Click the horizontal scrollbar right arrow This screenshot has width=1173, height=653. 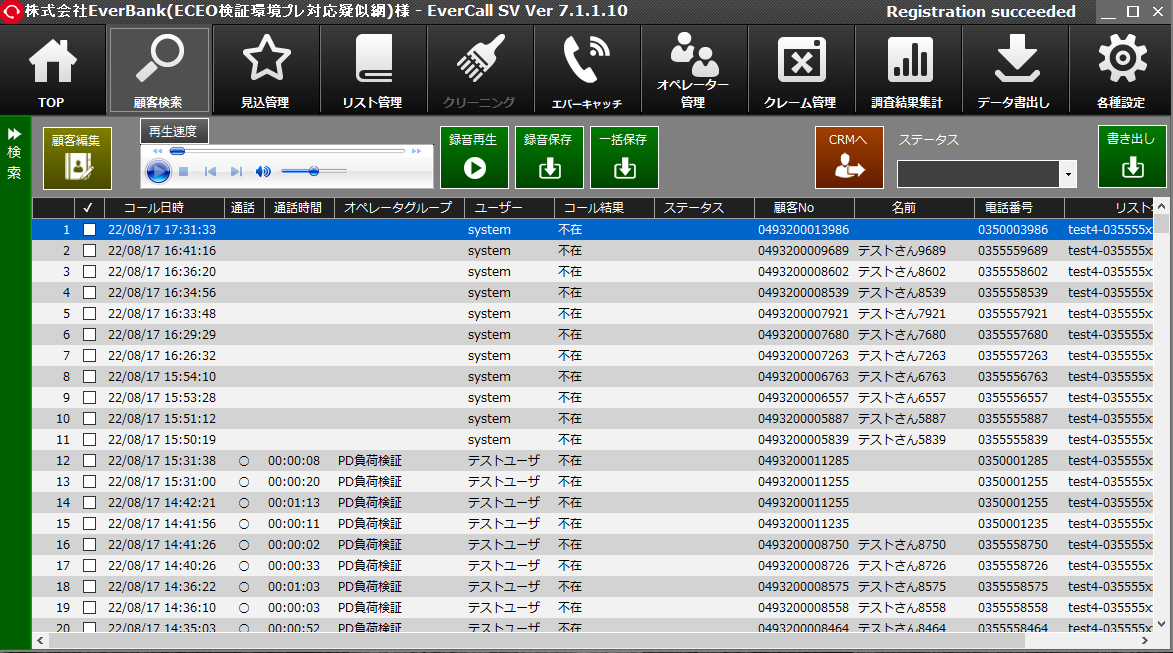(x=1145, y=641)
